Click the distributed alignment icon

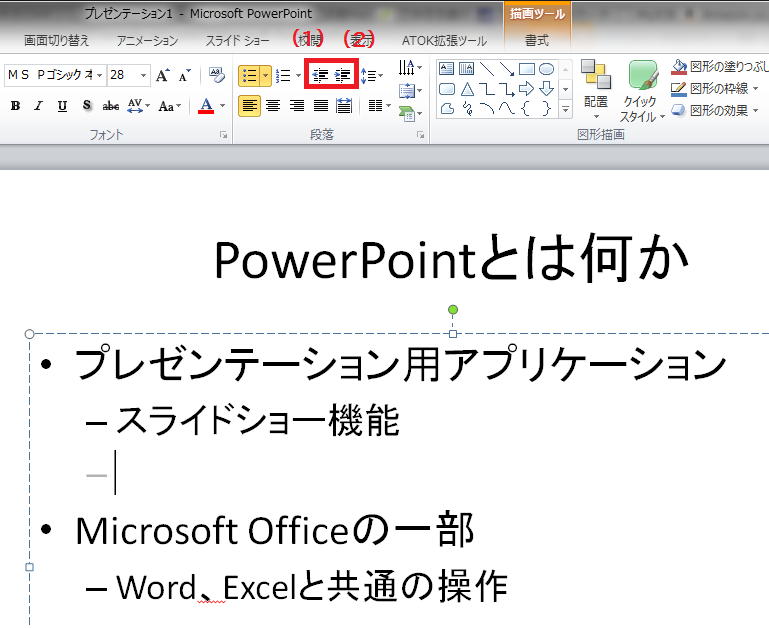[344, 105]
